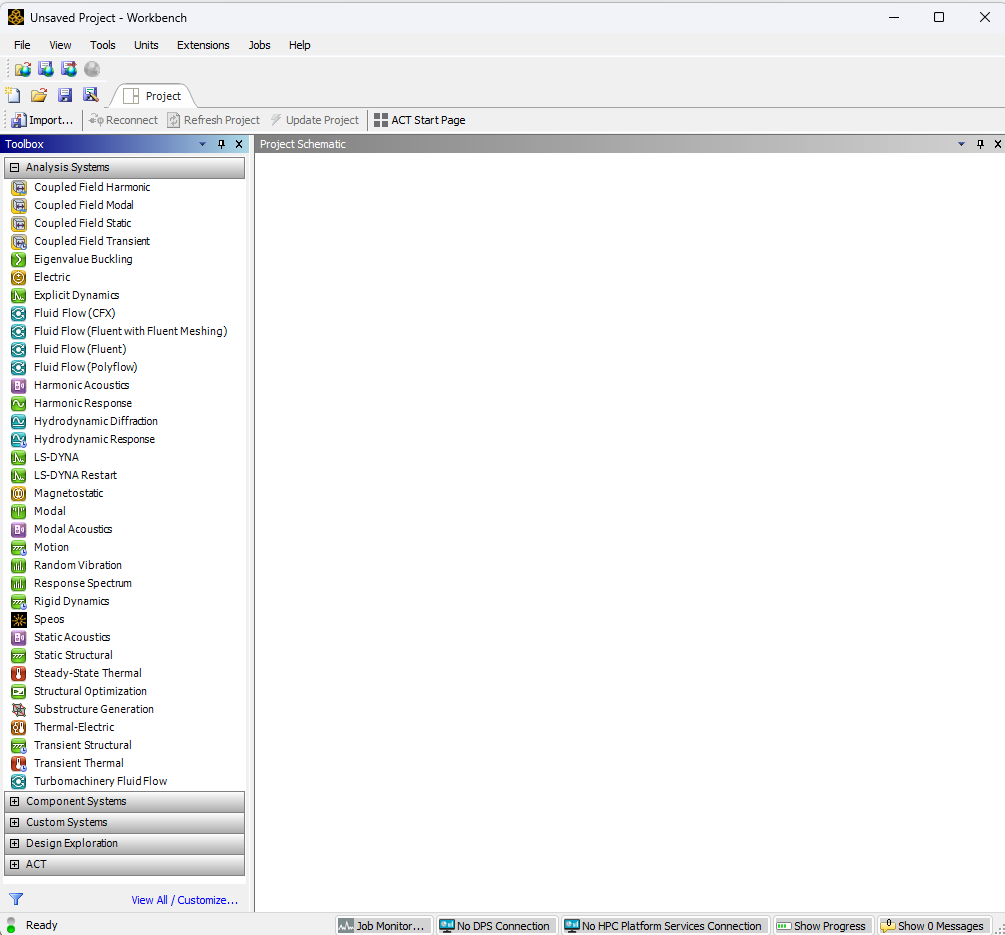Open the ACT Start Page

click(x=419, y=120)
